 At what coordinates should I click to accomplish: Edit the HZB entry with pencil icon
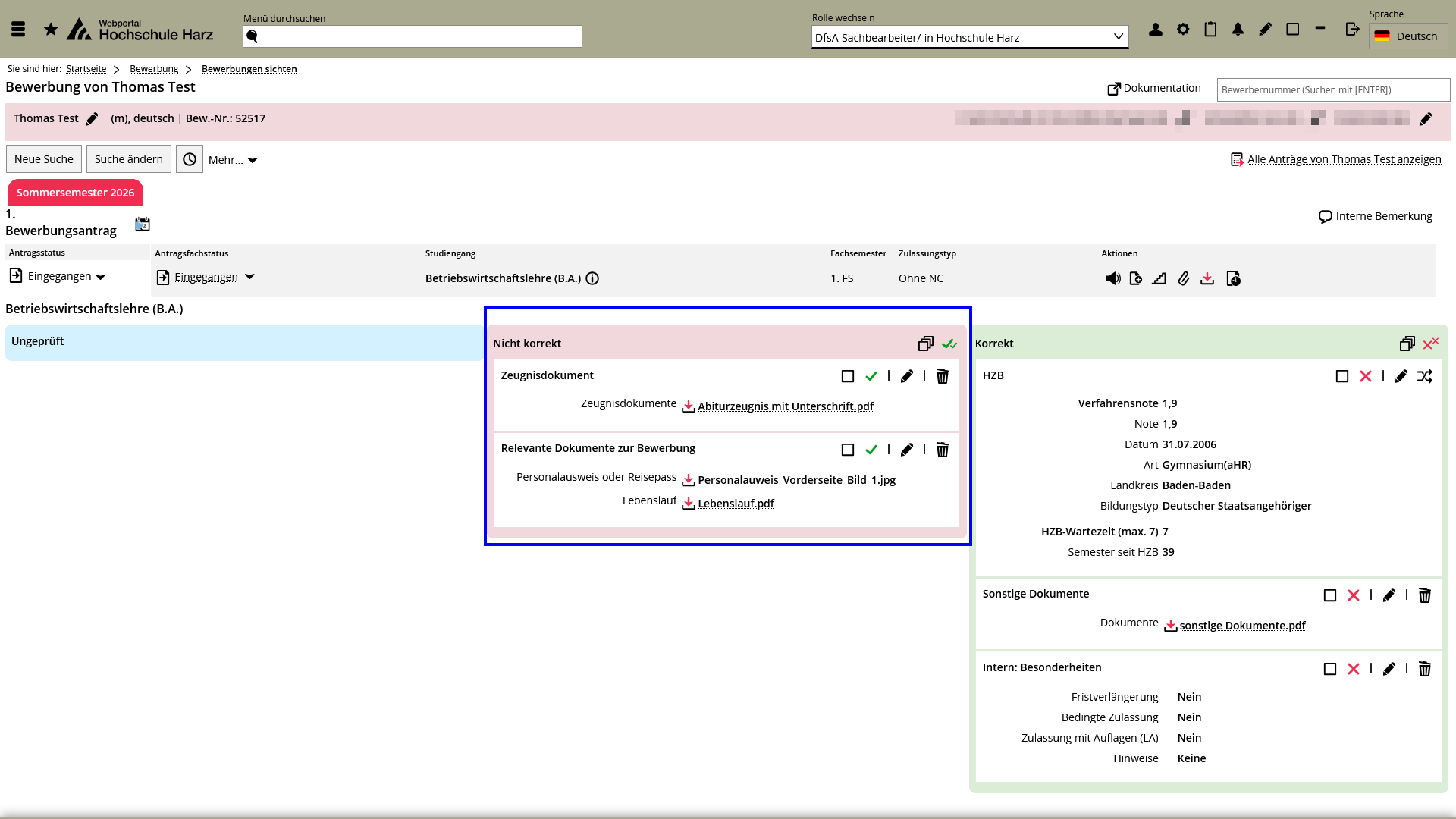1401,376
